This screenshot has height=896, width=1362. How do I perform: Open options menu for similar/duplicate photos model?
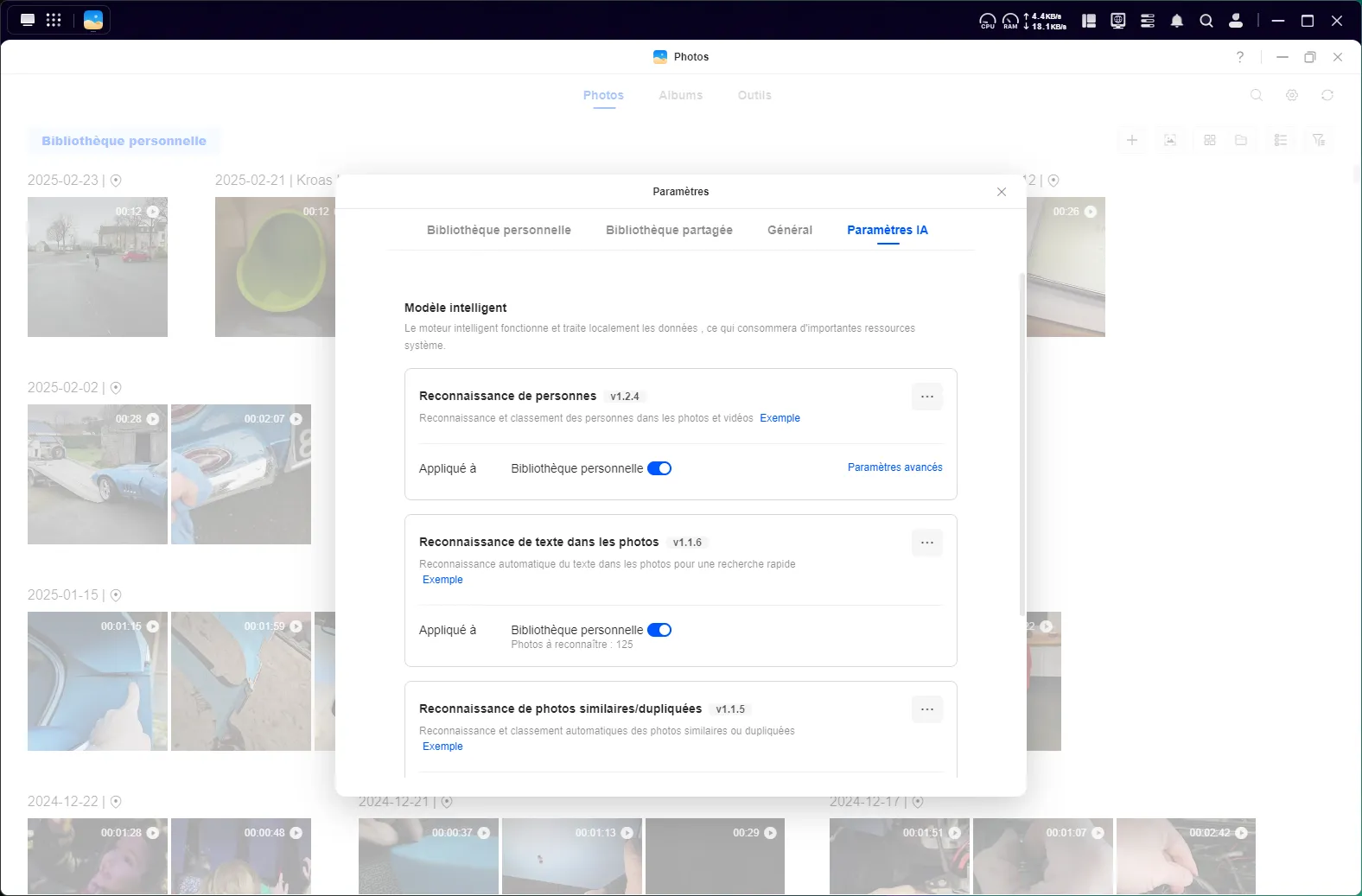tap(926, 709)
